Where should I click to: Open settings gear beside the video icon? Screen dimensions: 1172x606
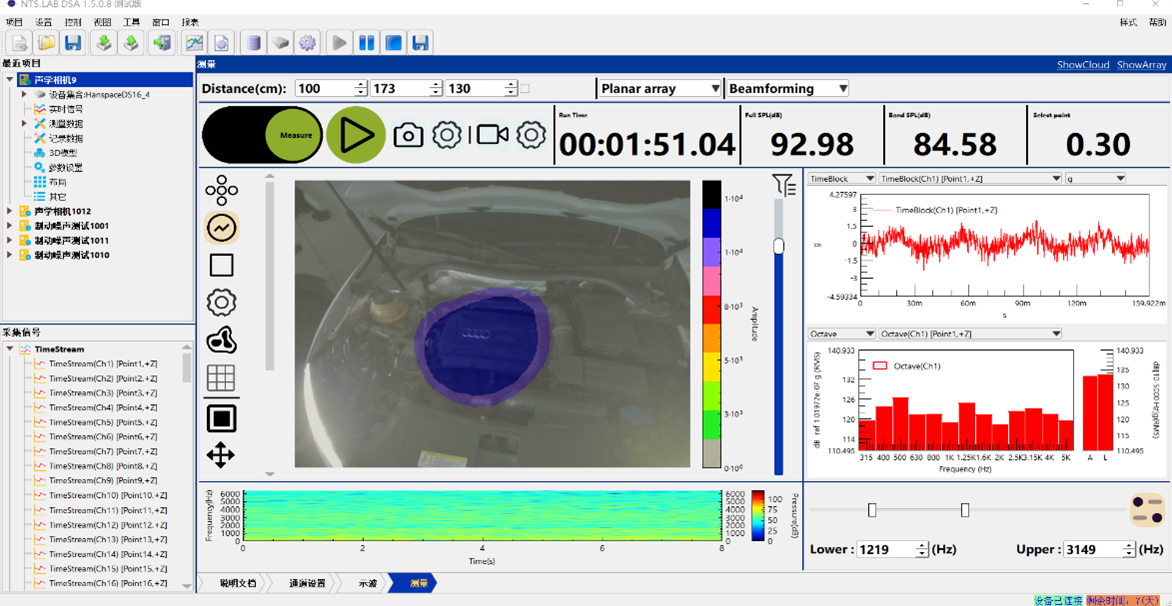531,135
